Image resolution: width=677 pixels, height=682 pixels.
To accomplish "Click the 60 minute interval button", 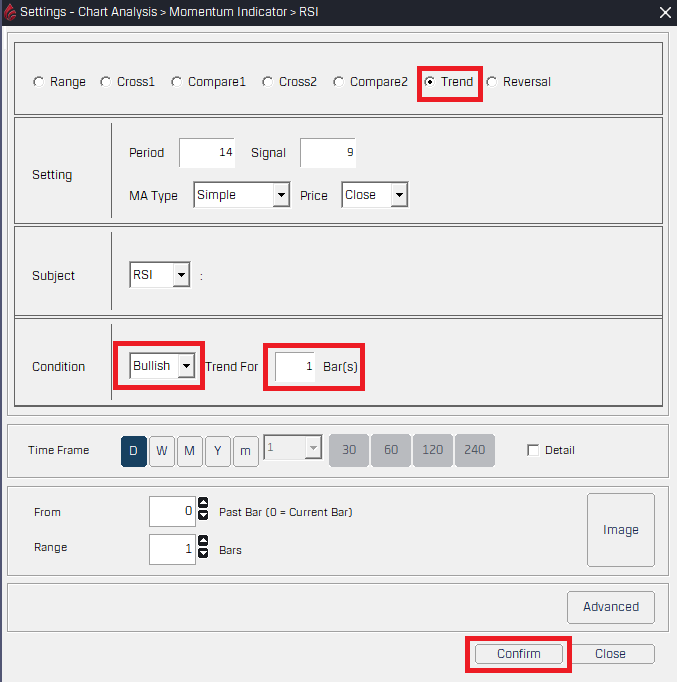I will [x=391, y=451].
